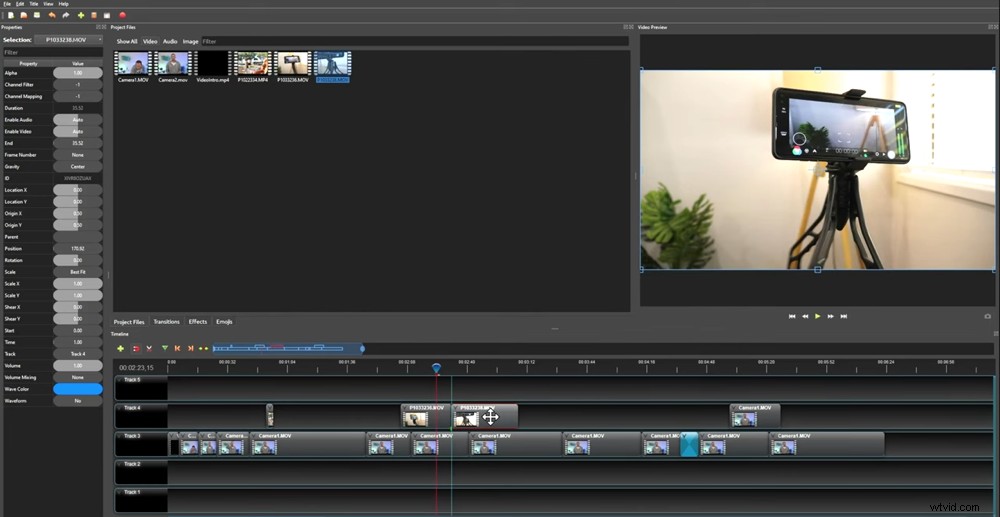Open the Selection clip dropdown
The width and height of the screenshot is (1000, 517).
[x=68, y=40]
